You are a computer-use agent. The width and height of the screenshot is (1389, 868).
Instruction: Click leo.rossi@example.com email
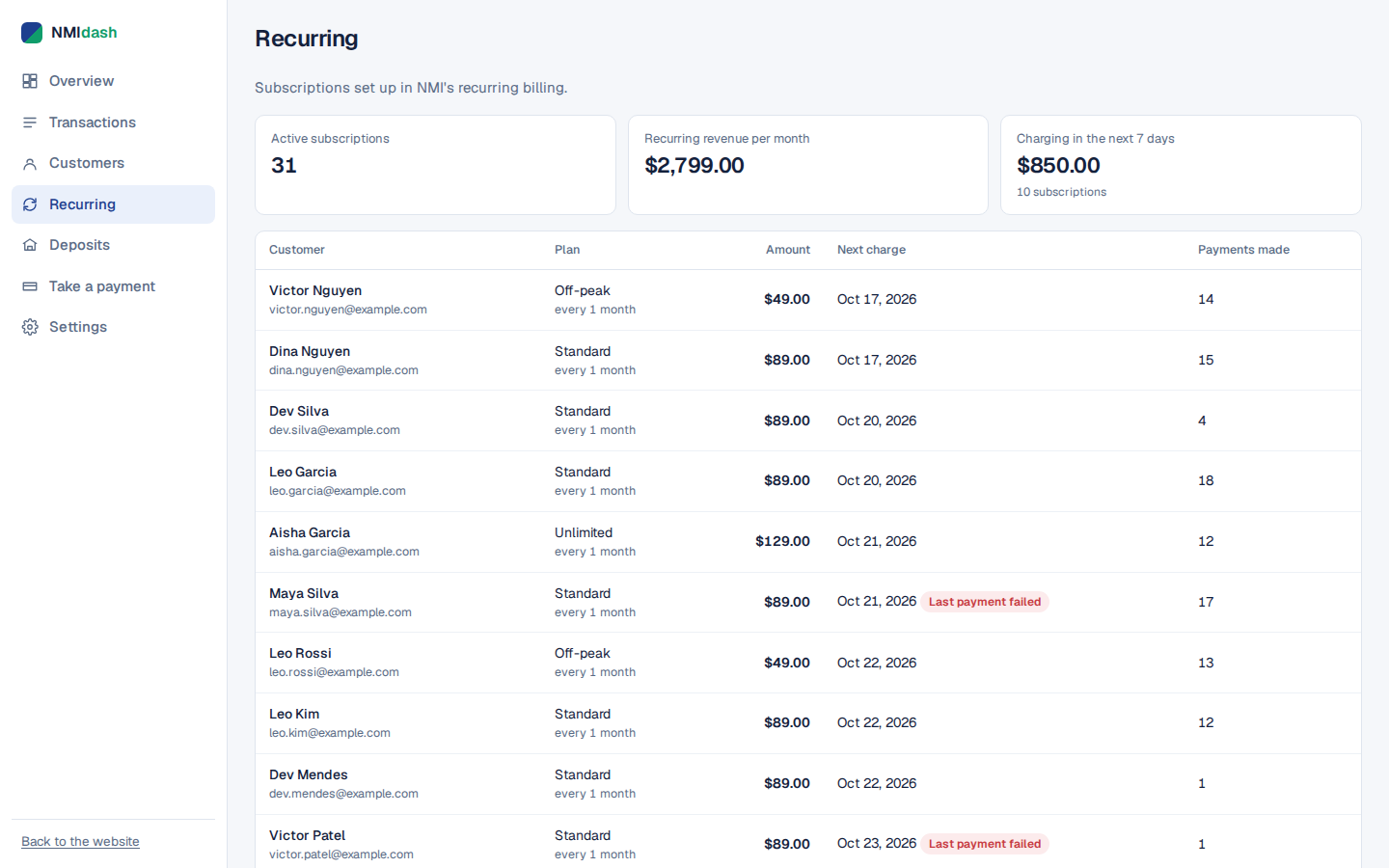point(334,672)
